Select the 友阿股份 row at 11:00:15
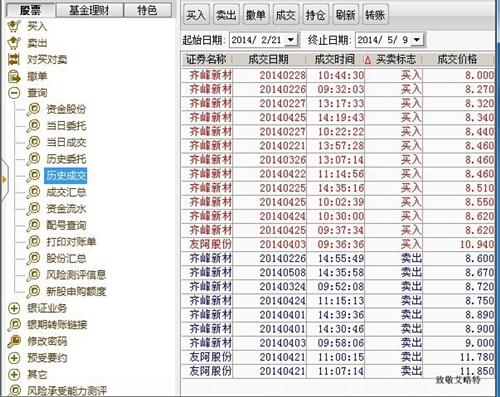The height and width of the screenshot is (397, 500). coord(338,357)
